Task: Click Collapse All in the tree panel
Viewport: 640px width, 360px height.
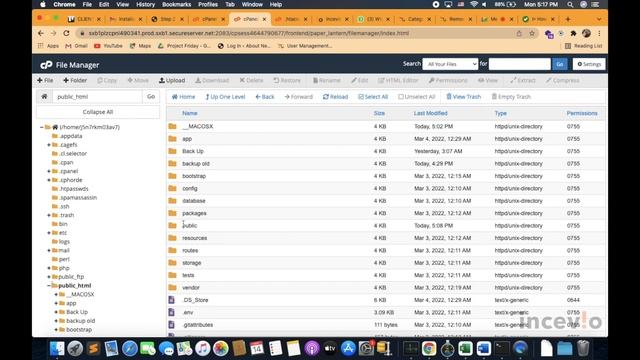Action: pos(98,112)
